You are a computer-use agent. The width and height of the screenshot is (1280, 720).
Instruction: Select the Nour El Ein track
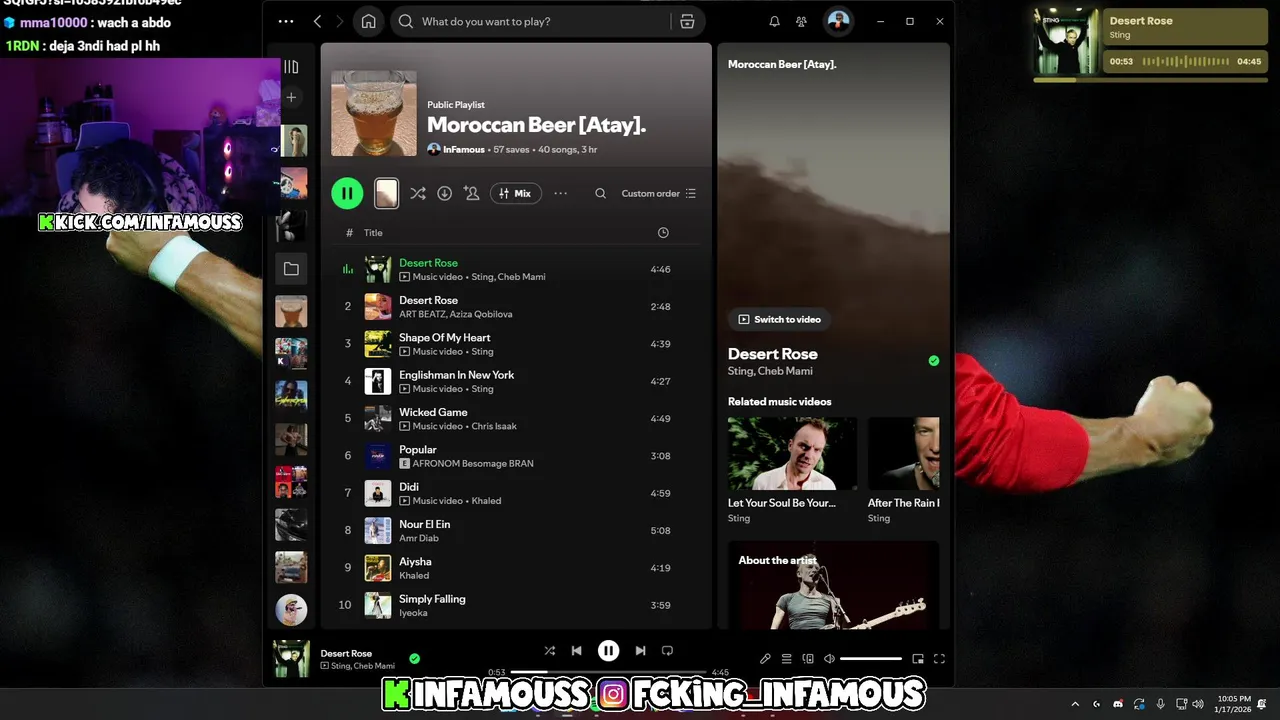point(516,530)
